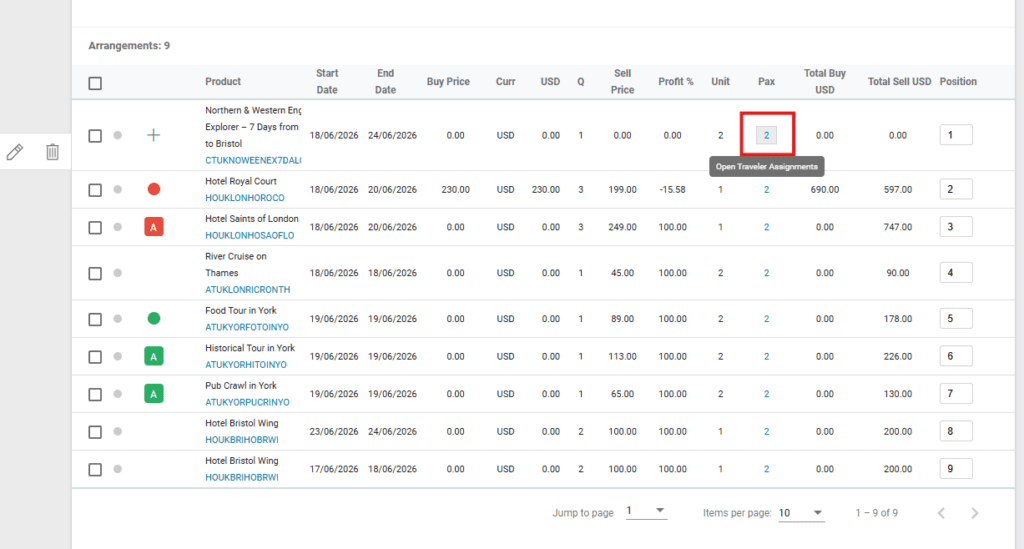
Task: Click green A badge on Historical Tour in York
Action: click(x=154, y=356)
